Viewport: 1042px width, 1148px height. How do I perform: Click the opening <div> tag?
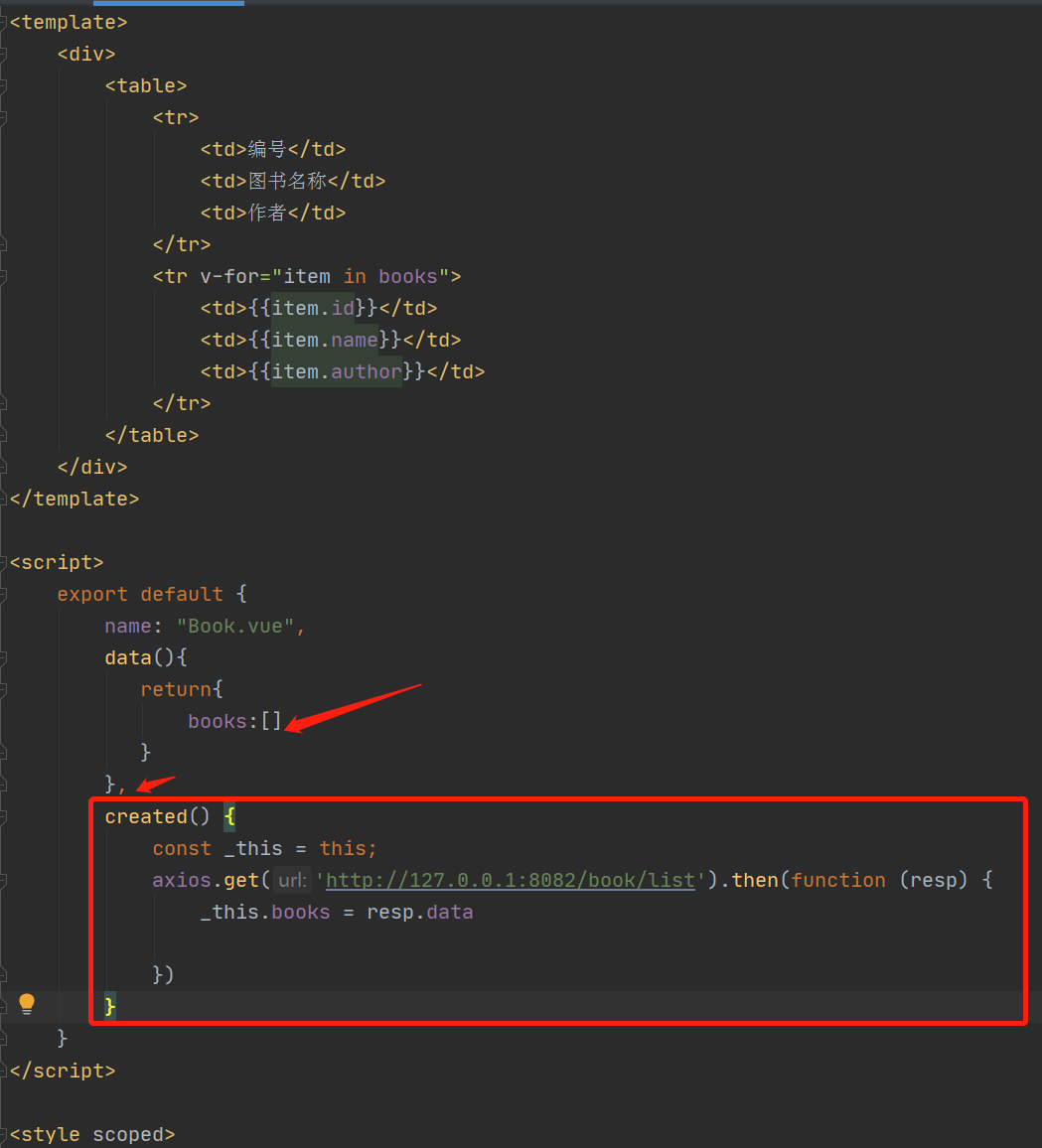click(86, 55)
